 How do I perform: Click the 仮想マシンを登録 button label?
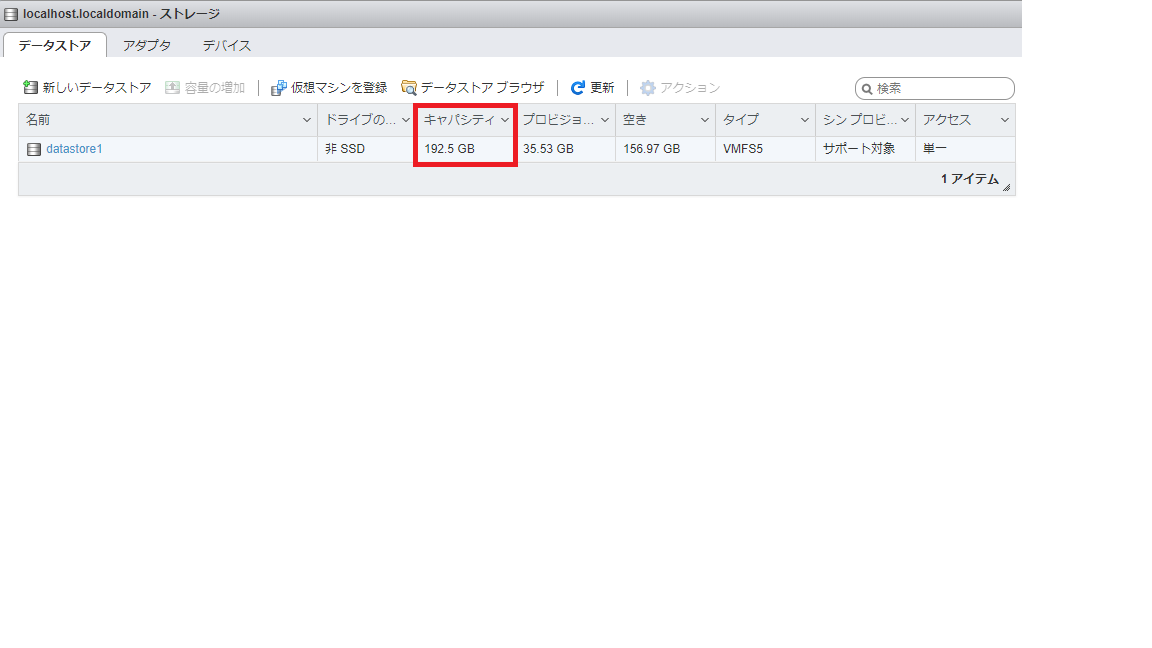coord(339,87)
